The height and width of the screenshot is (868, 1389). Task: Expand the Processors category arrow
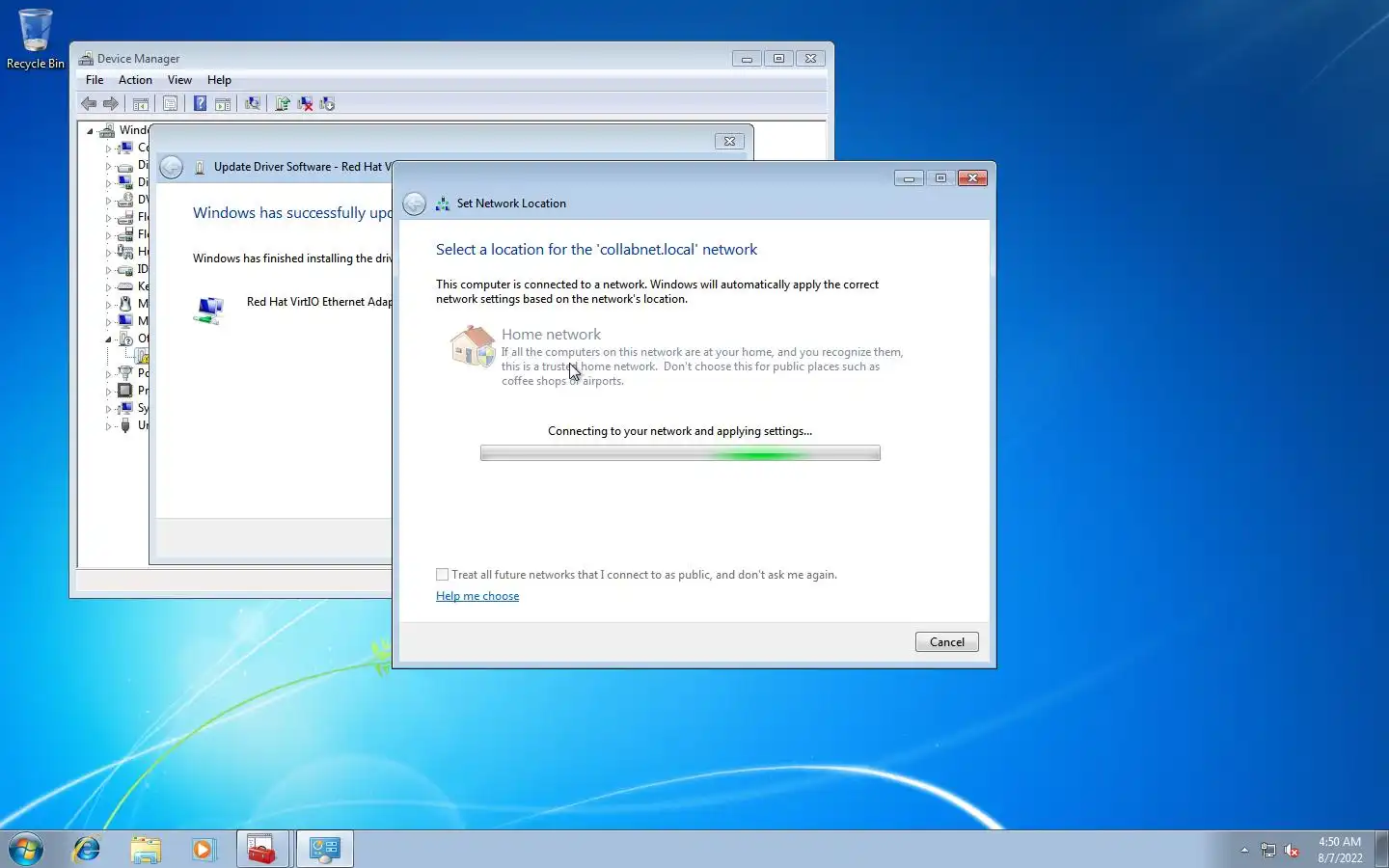pos(108,392)
